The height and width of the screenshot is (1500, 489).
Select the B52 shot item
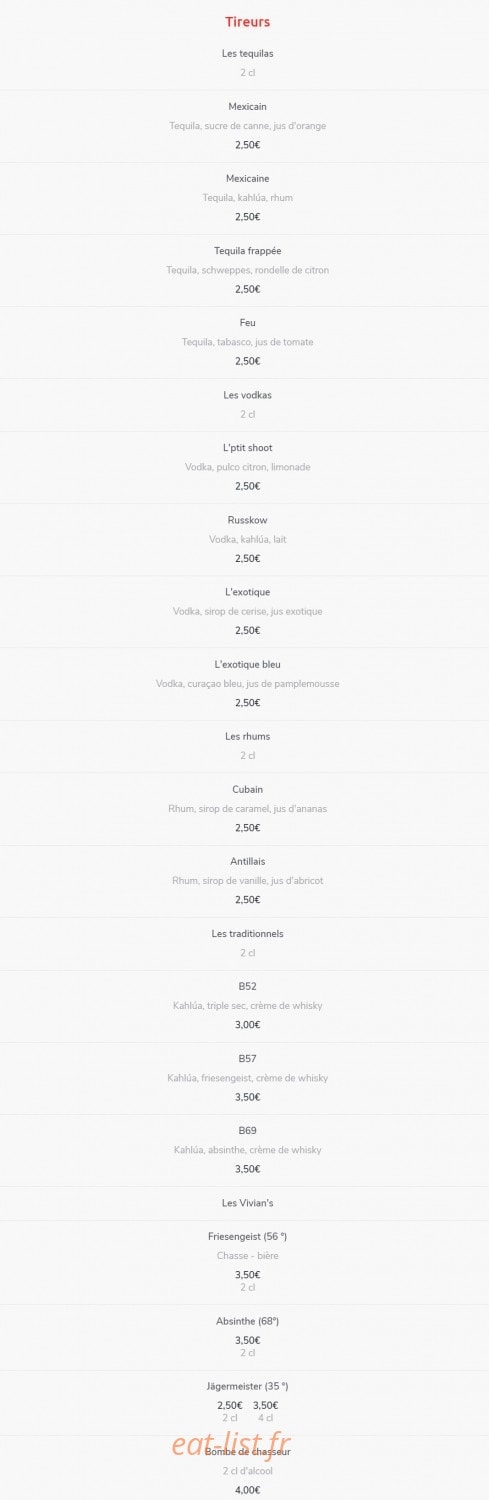[247, 986]
